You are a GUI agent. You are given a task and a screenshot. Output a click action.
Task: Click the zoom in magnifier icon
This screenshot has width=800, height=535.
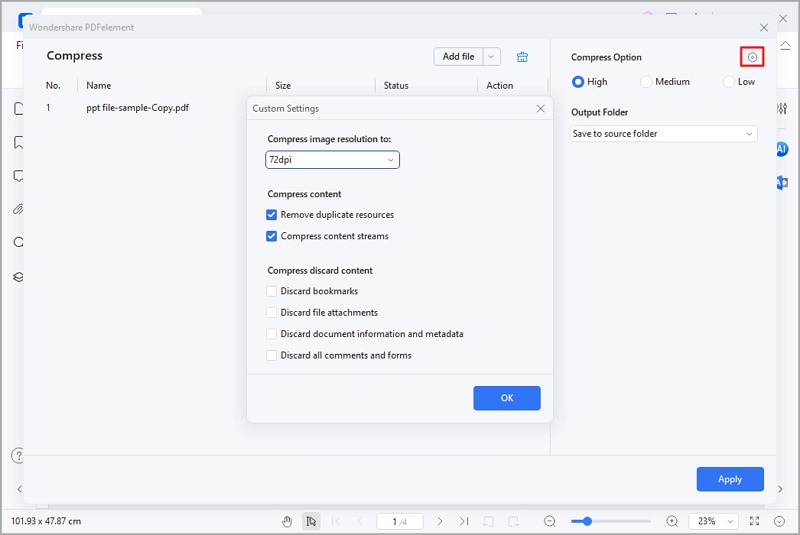pyautogui.click(x=672, y=521)
